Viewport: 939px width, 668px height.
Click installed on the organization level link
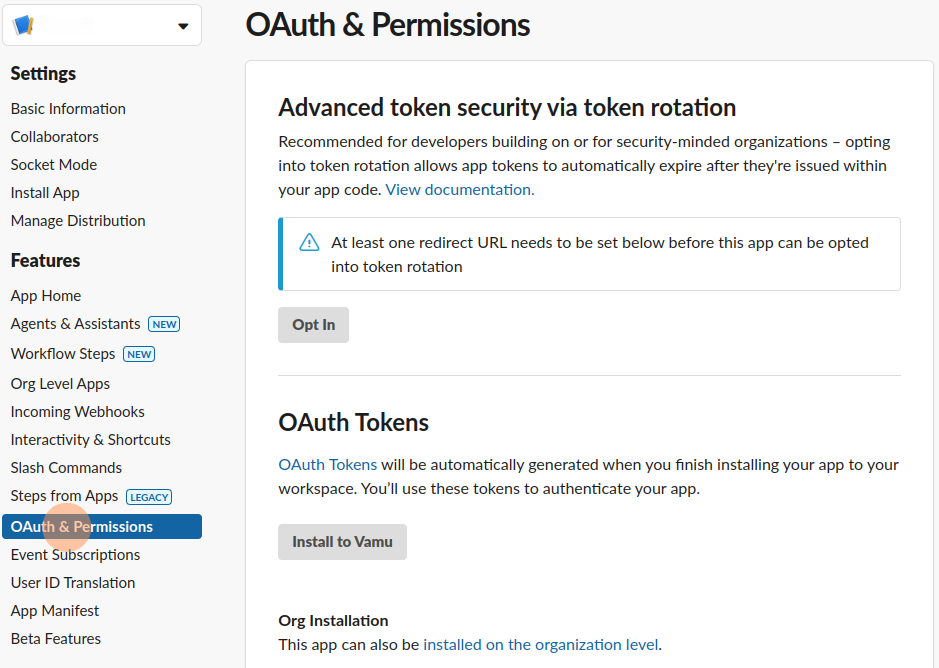tap(540, 645)
